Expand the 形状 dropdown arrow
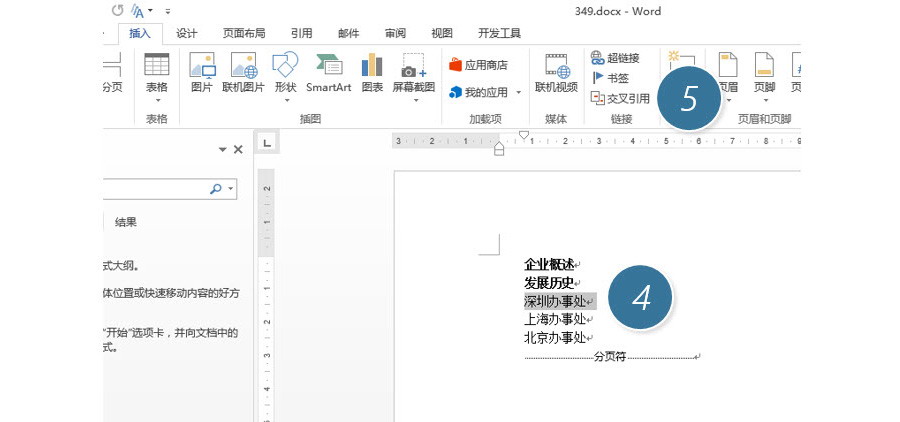 (x=286, y=100)
